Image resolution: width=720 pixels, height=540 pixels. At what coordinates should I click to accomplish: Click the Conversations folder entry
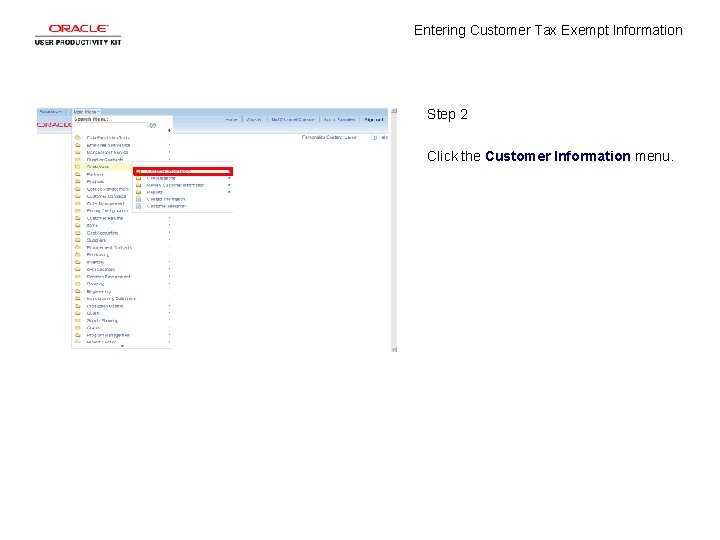(x=161, y=178)
